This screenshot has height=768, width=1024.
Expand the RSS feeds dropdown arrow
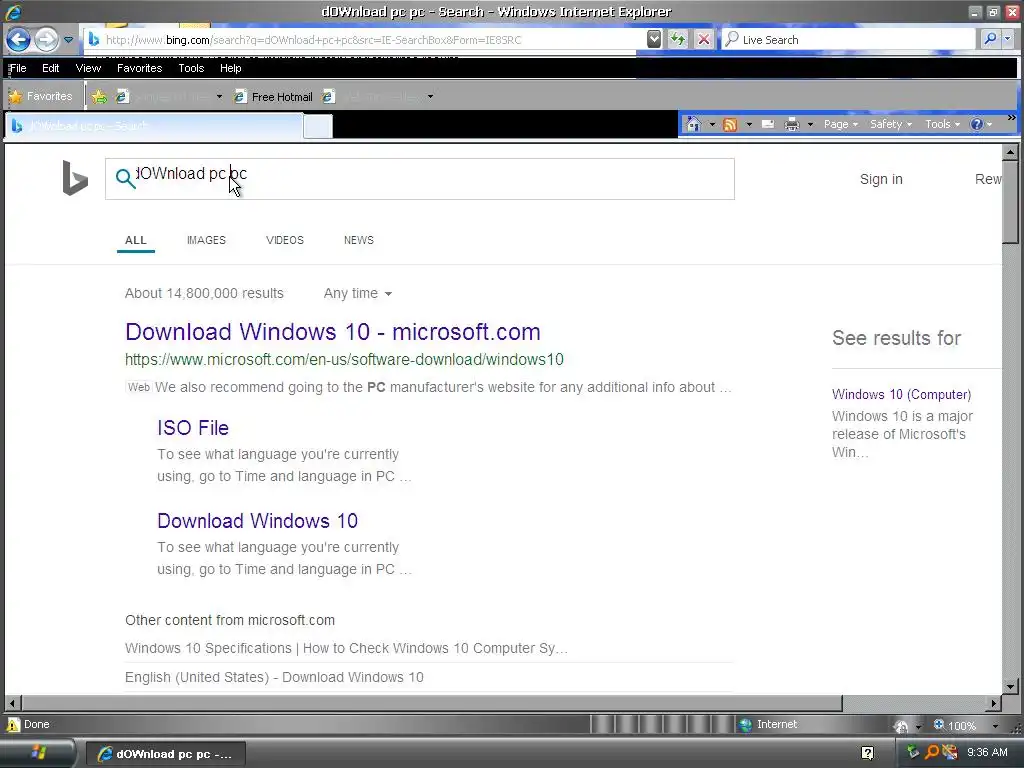click(749, 124)
